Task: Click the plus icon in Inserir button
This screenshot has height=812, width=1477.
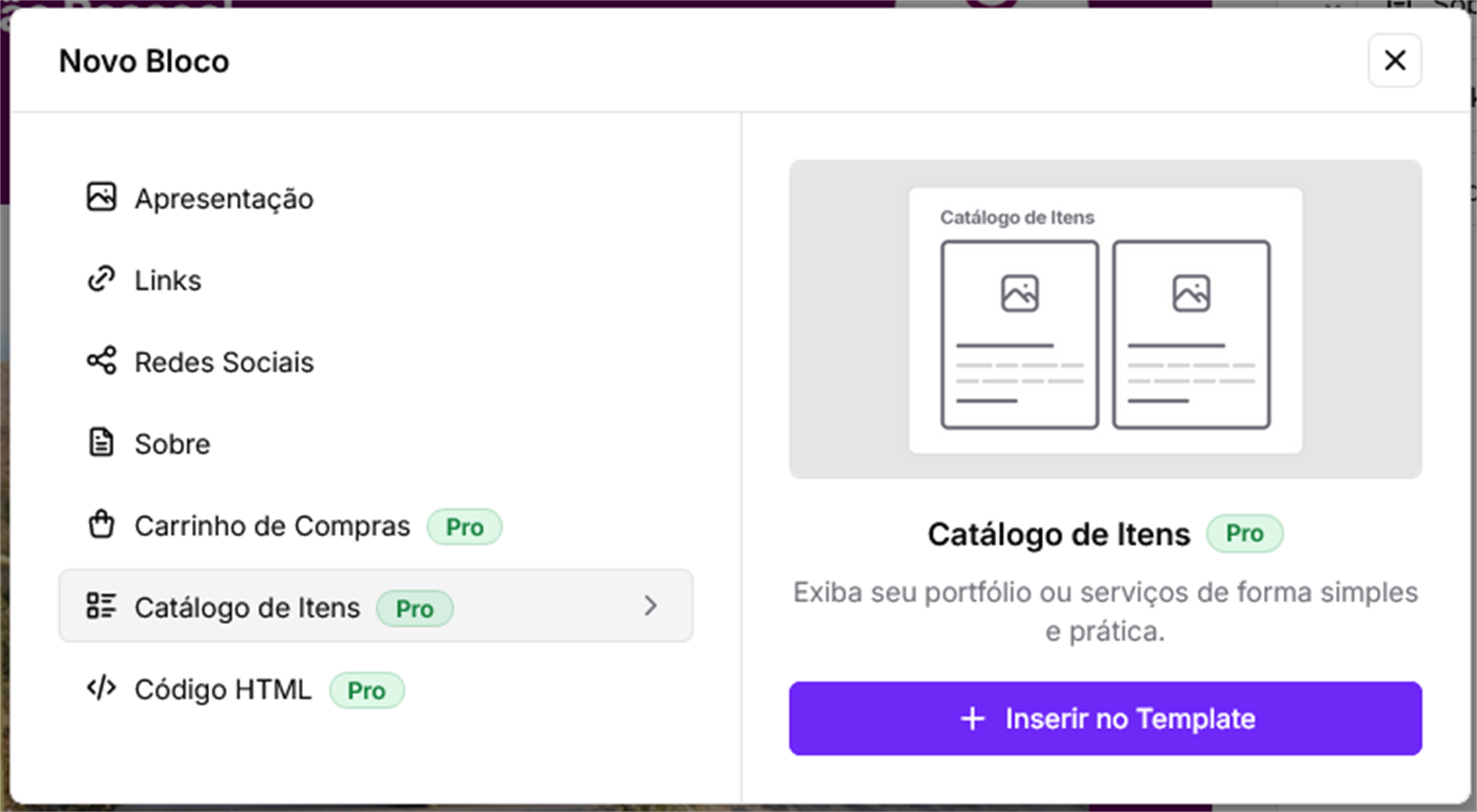Action: click(972, 719)
